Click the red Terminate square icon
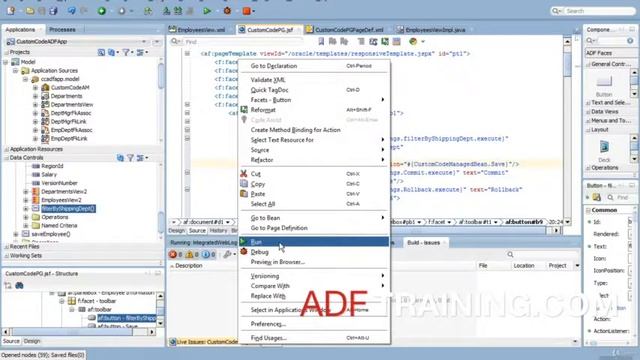 coord(247,11)
